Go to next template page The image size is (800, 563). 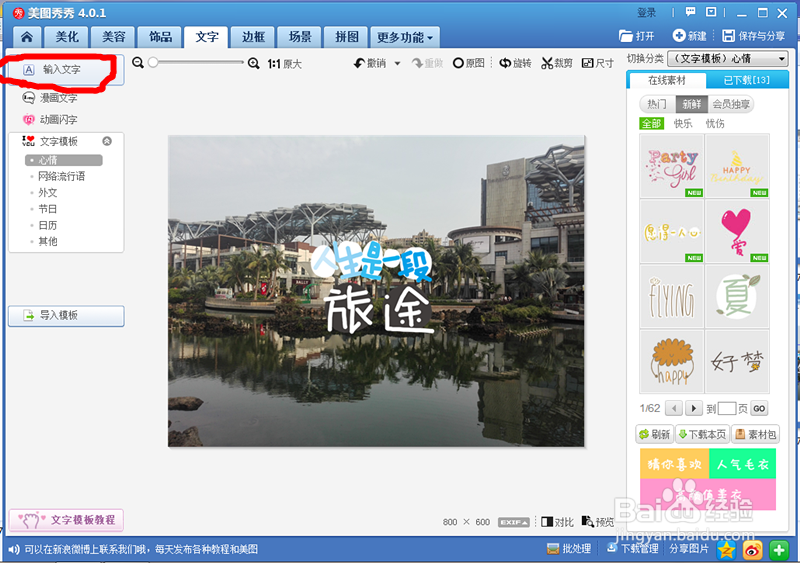[x=693, y=408]
